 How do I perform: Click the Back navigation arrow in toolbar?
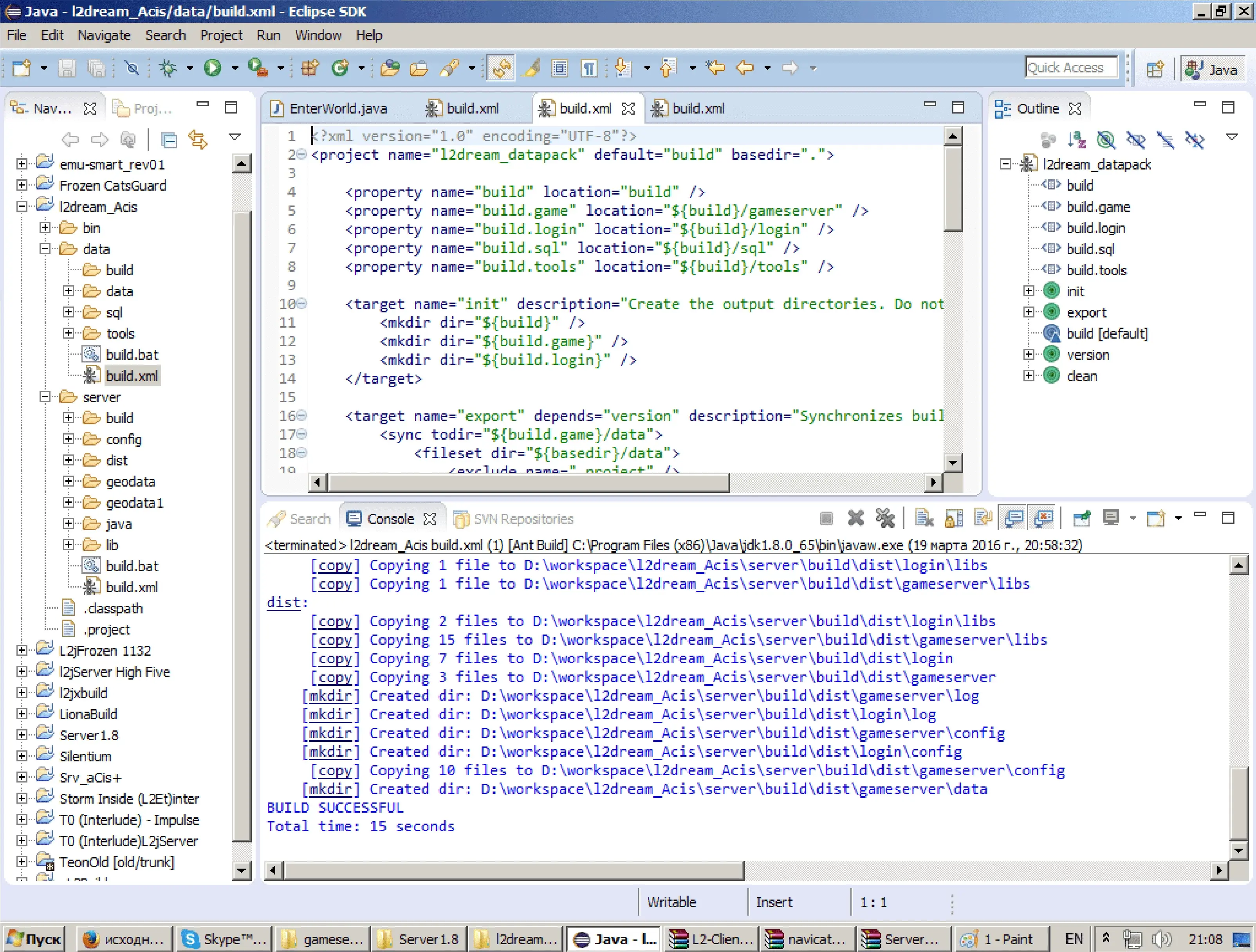pos(744,68)
